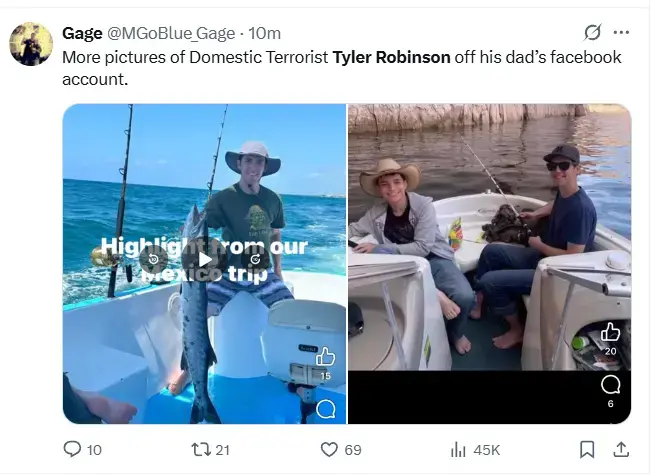Play the Mexico trip video
Viewport: 653px width, 475px height.
[204, 259]
